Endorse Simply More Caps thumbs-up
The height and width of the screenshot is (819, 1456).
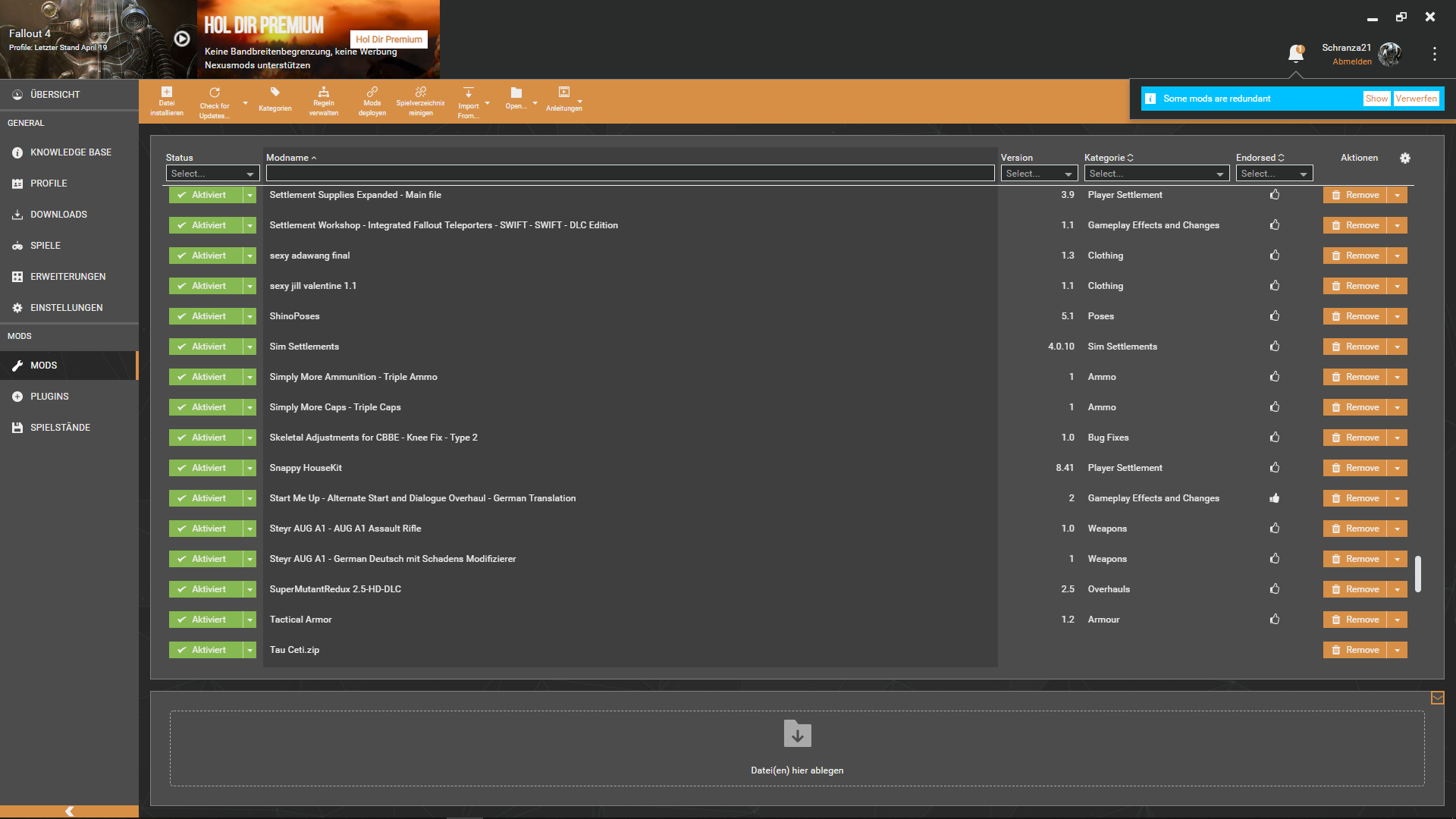pos(1275,407)
